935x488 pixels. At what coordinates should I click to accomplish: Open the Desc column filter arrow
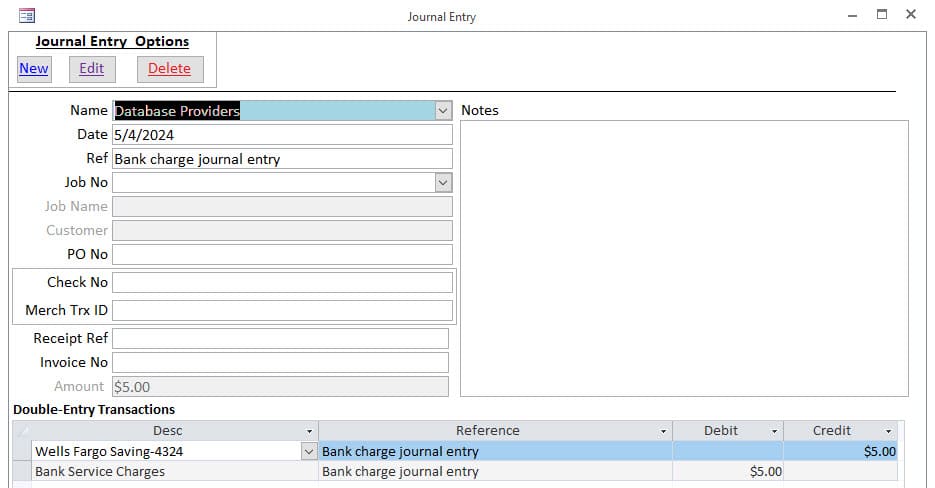309,431
